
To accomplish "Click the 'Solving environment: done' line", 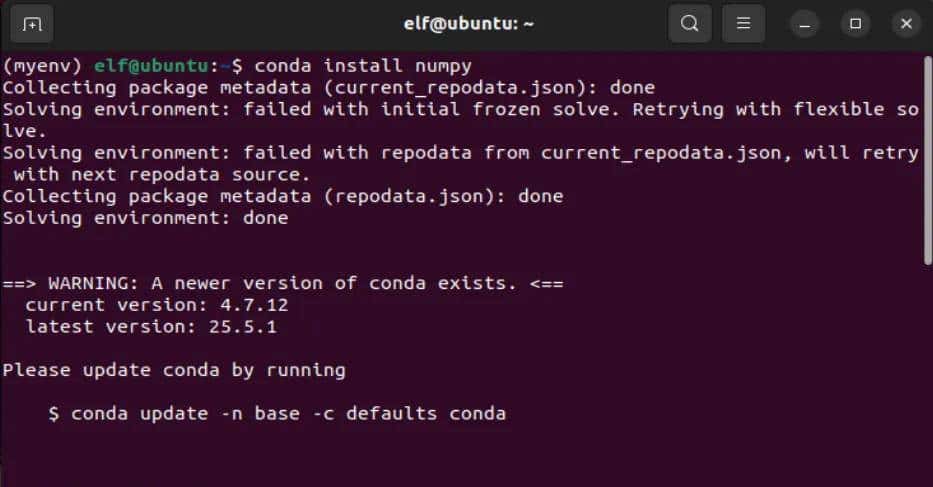I will [x=145, y=218].
